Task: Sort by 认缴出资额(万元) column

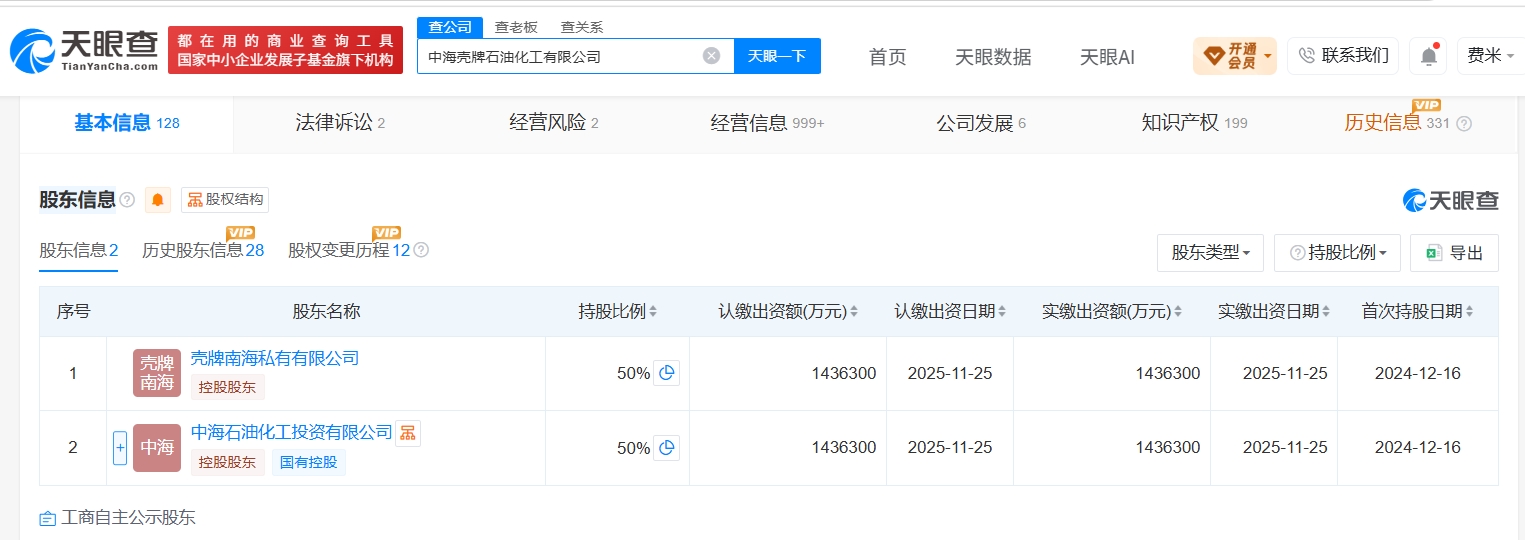Action: click(x=854, y=312)
